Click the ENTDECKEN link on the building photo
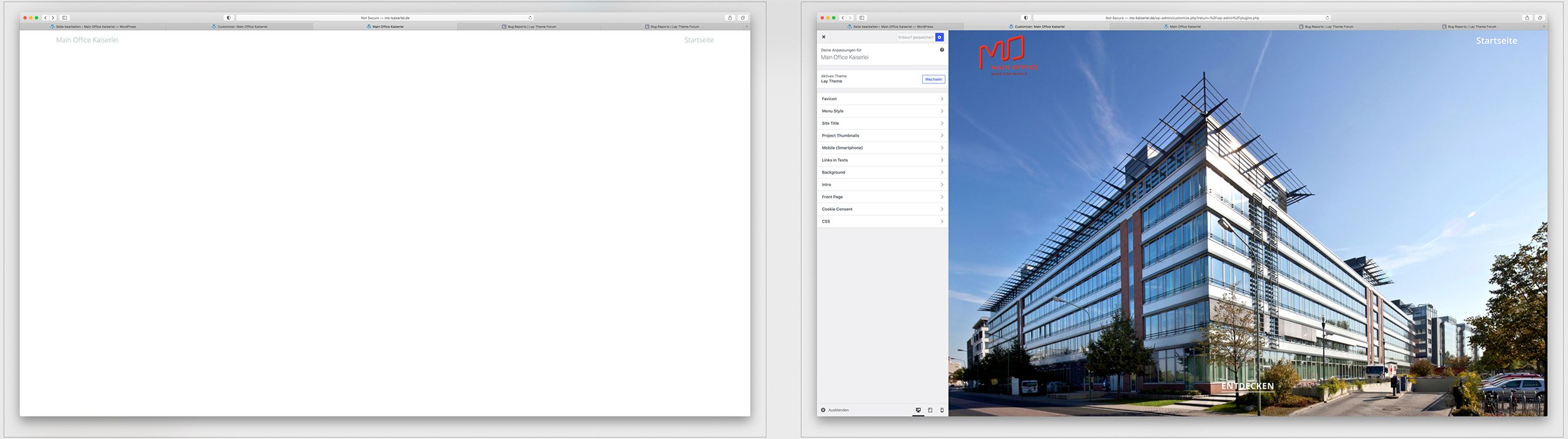1568x439 pixels. click(1247, 386)
